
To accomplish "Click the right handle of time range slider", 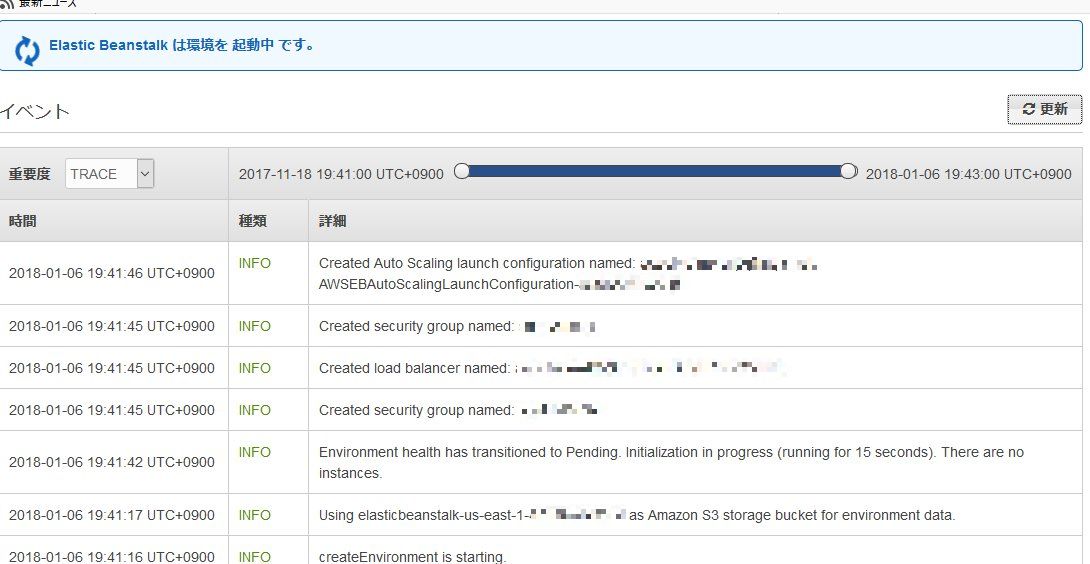I will [x=848, y=172].
